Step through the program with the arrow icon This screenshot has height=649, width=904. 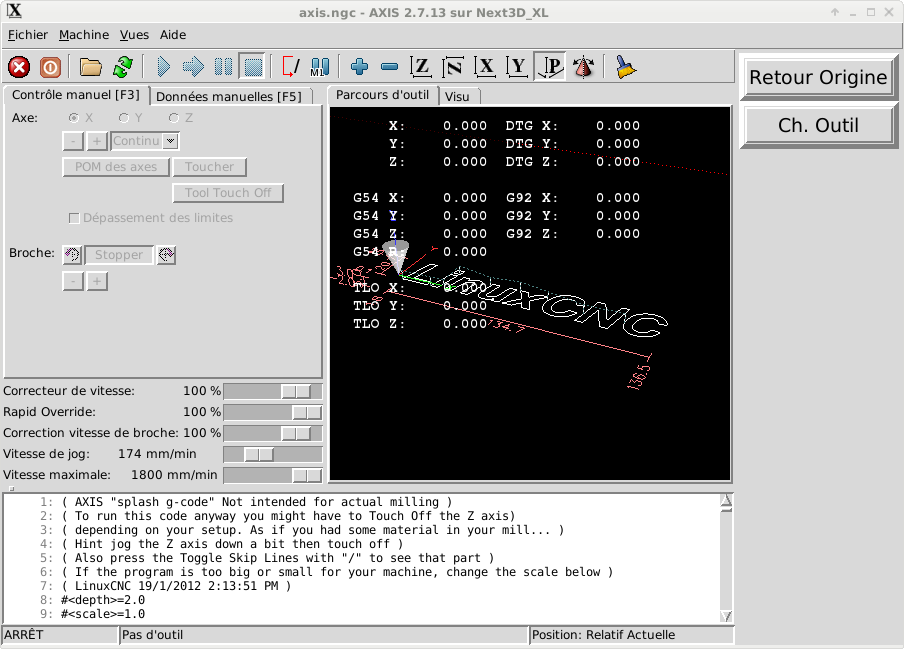point(193,67)
